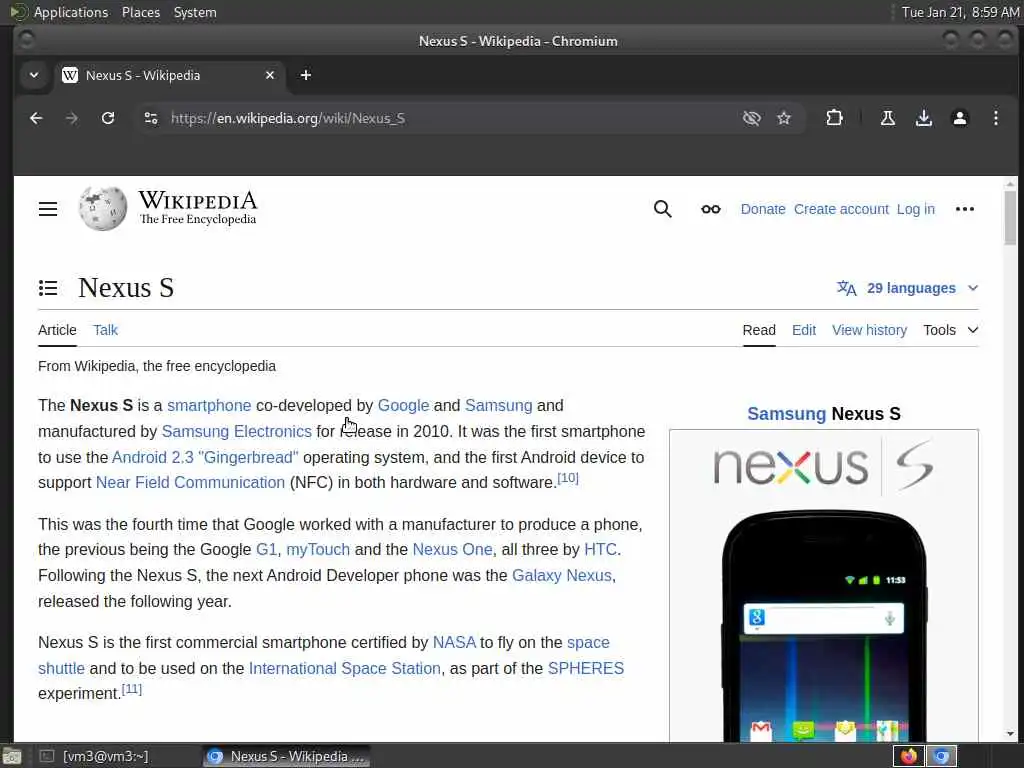1024x768 pixels.
Task: Follow the NASA link
Action: pos(454,643)
